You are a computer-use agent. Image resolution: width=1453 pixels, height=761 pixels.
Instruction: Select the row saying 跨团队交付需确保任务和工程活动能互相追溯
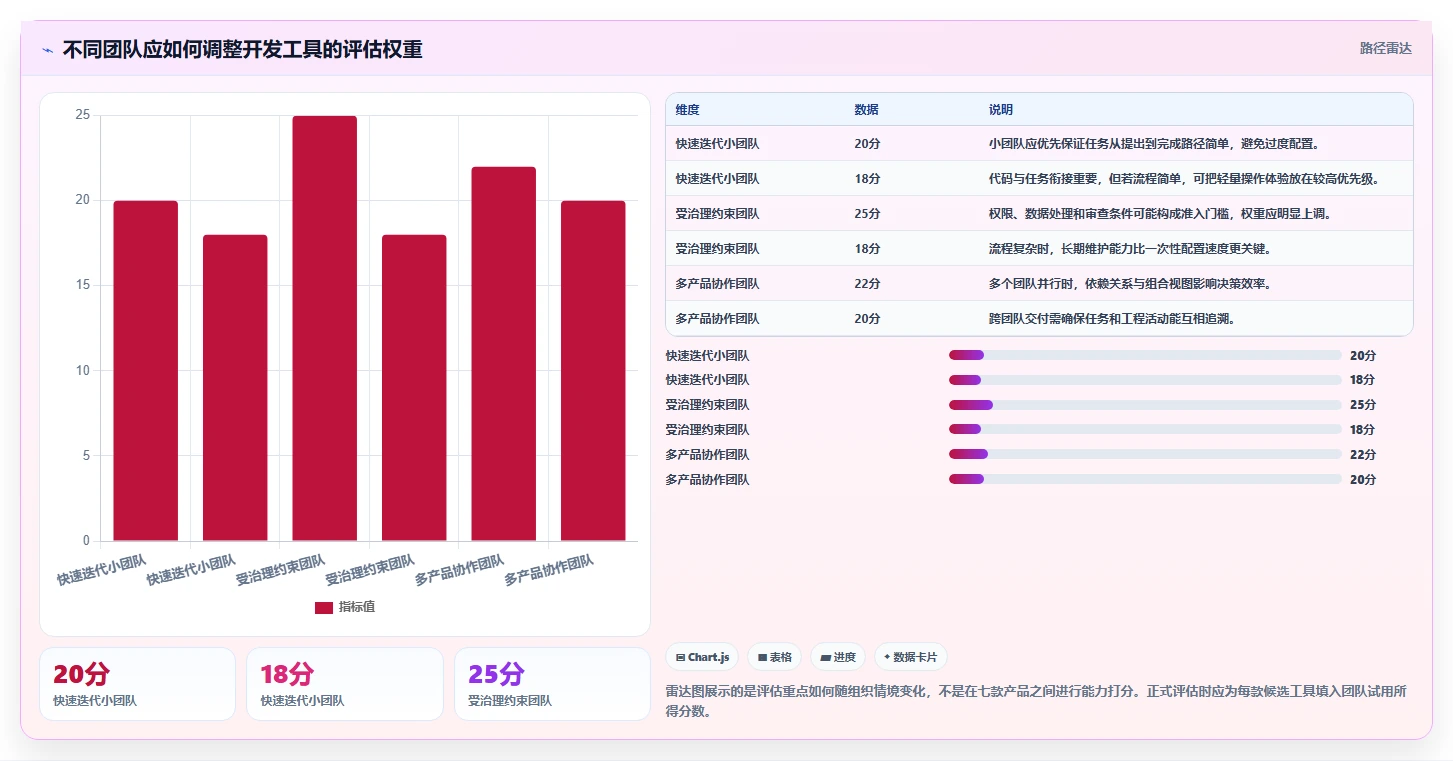pyautogui.click(x=1039, y=318)
